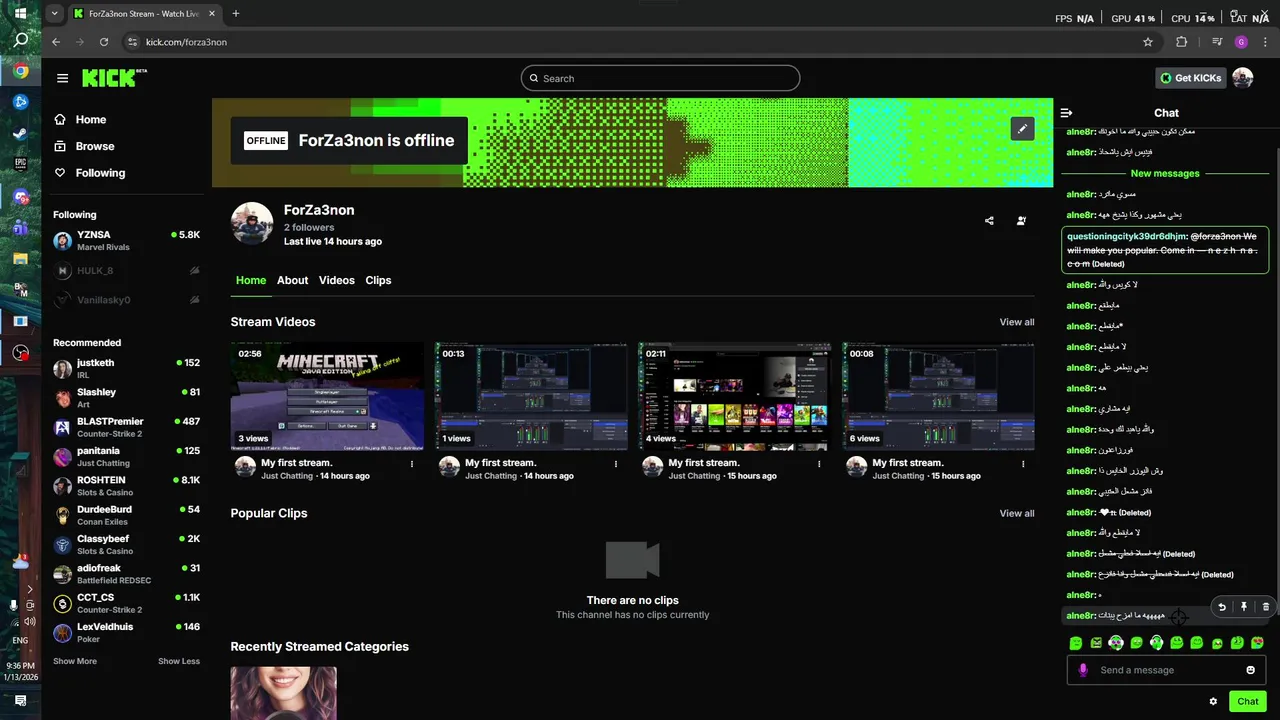View site information icon in address bar
Image resolution: width=1280 pixels, height=720 pixels.
point(131,42)
